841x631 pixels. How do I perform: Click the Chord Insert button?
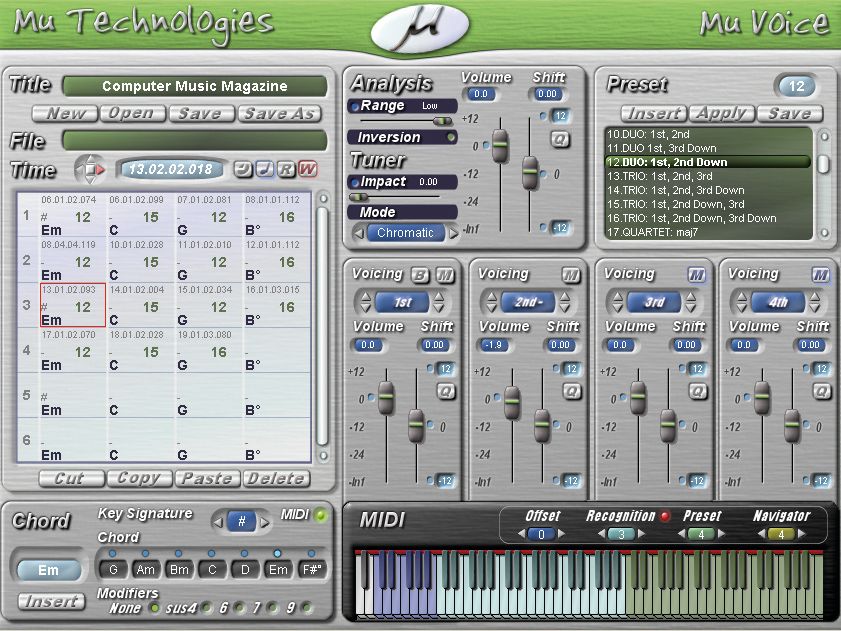coord(51,601)
